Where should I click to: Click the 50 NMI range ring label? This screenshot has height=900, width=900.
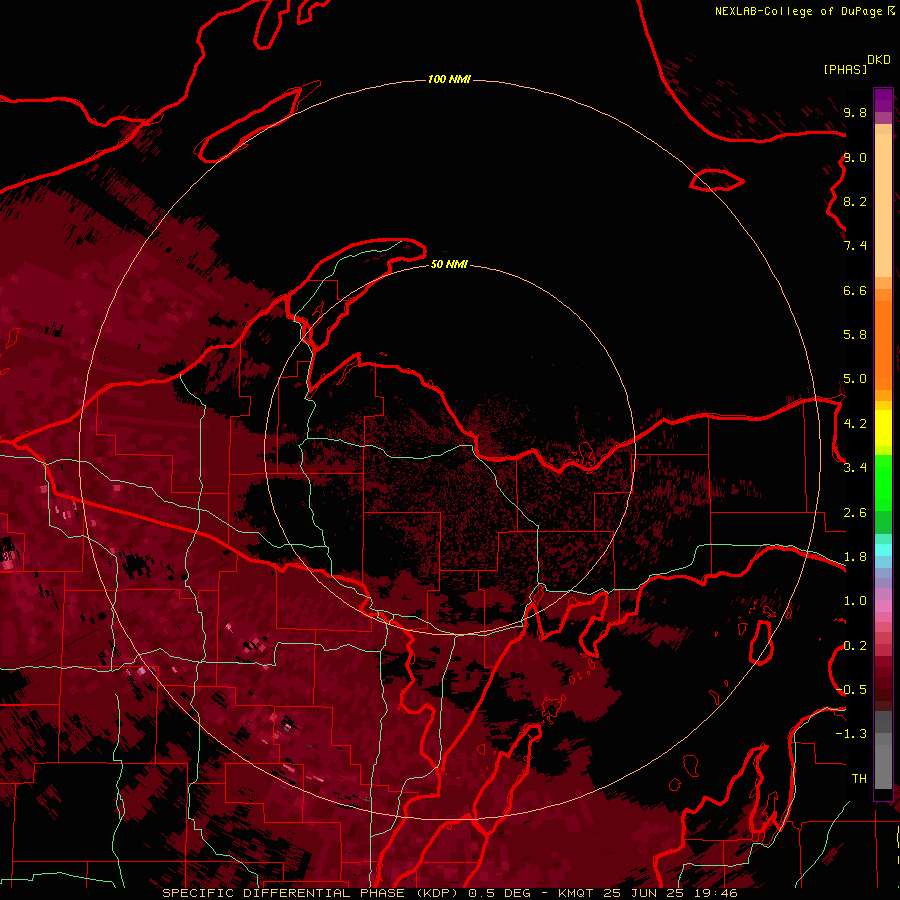(449, 264)
